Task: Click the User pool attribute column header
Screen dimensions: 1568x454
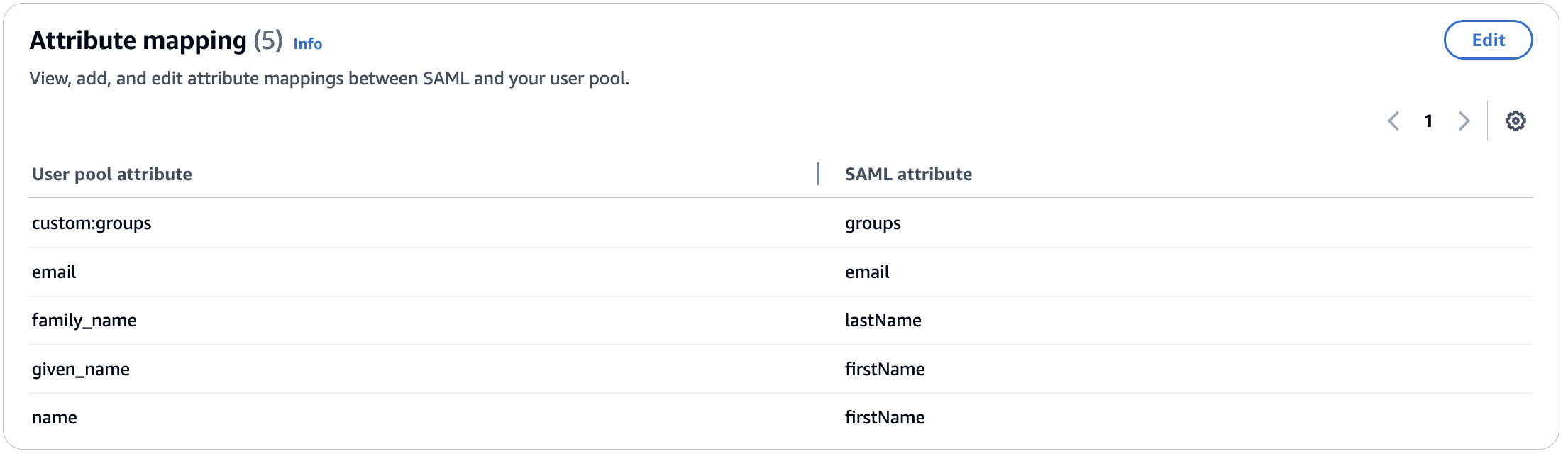Action: pyautogui.click(x=111, y=174)
